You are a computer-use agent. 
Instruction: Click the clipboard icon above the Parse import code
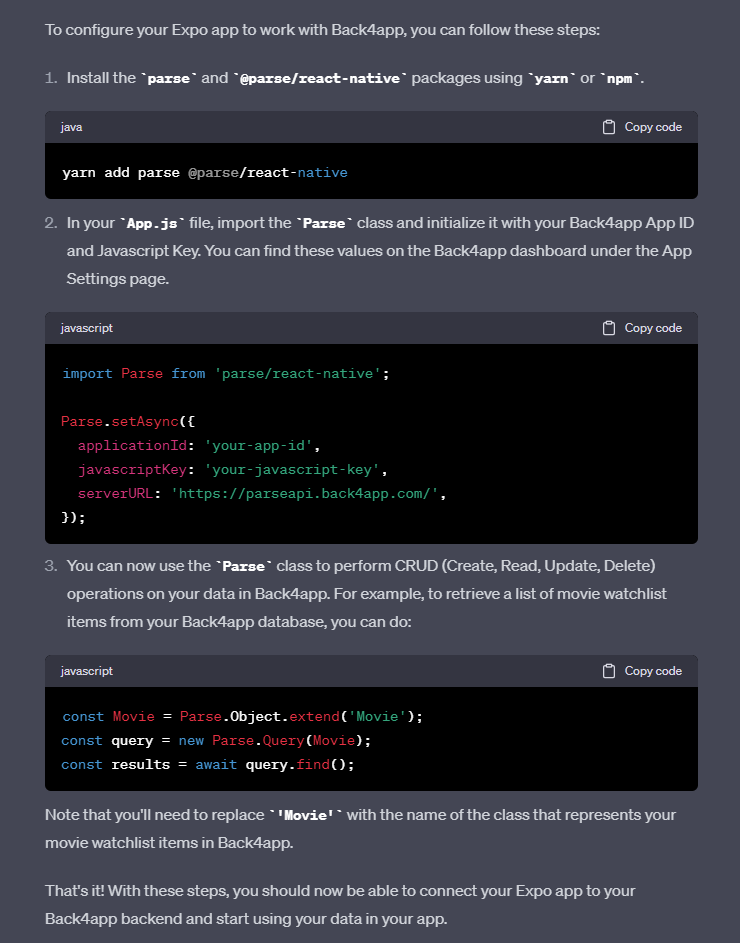[609, 328]
